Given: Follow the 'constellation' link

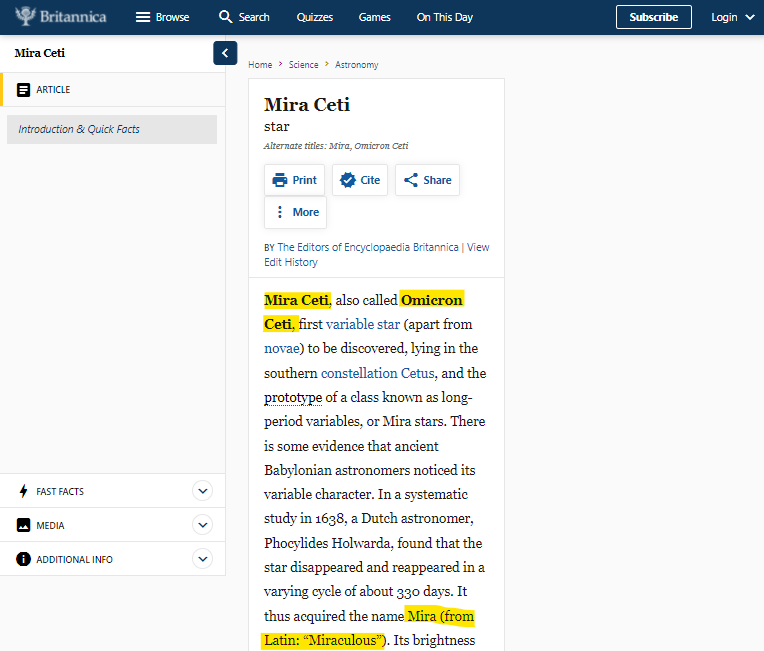Looking at the screenshot, I should pyautogui.click(x=359, y=373).
